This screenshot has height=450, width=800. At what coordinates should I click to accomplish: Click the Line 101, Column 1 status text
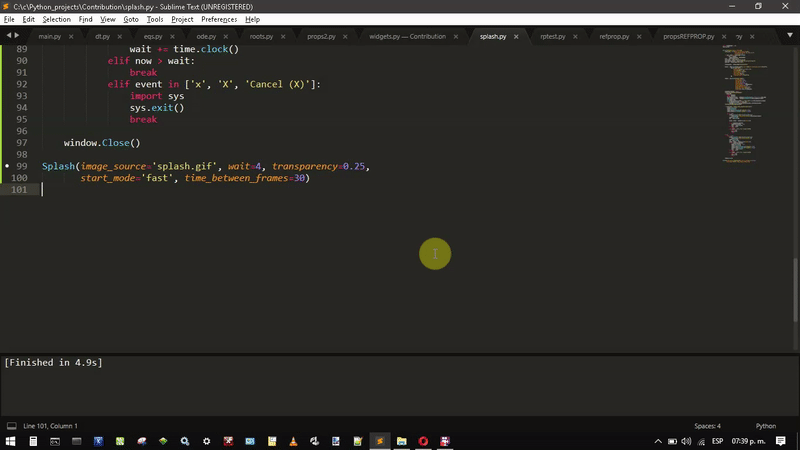(x=51, y=426)
